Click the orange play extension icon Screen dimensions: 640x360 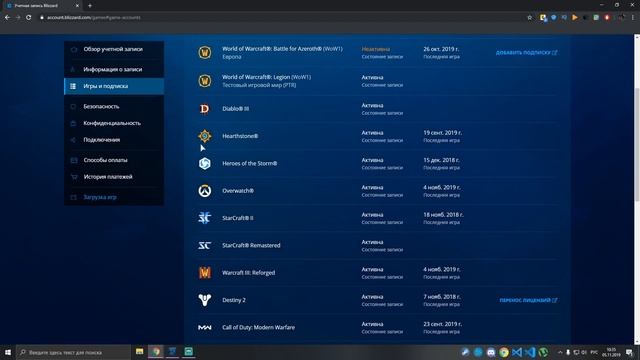click(575, 18)
